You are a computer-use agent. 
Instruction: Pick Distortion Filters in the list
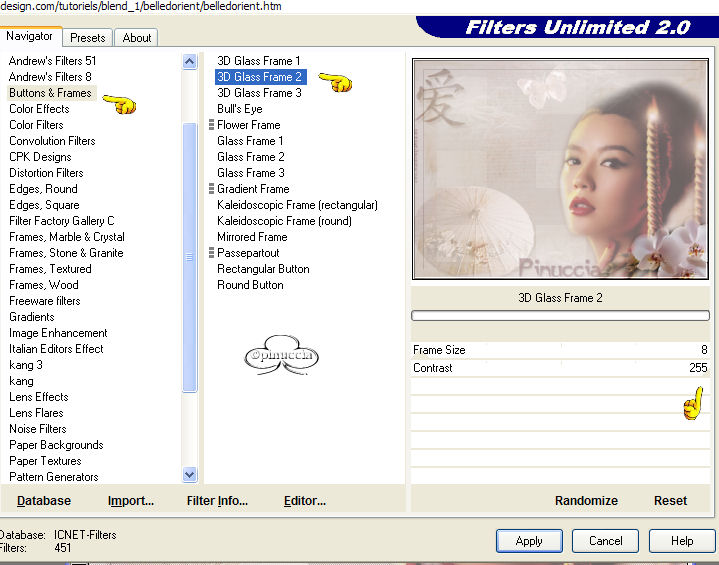[46, 173]
